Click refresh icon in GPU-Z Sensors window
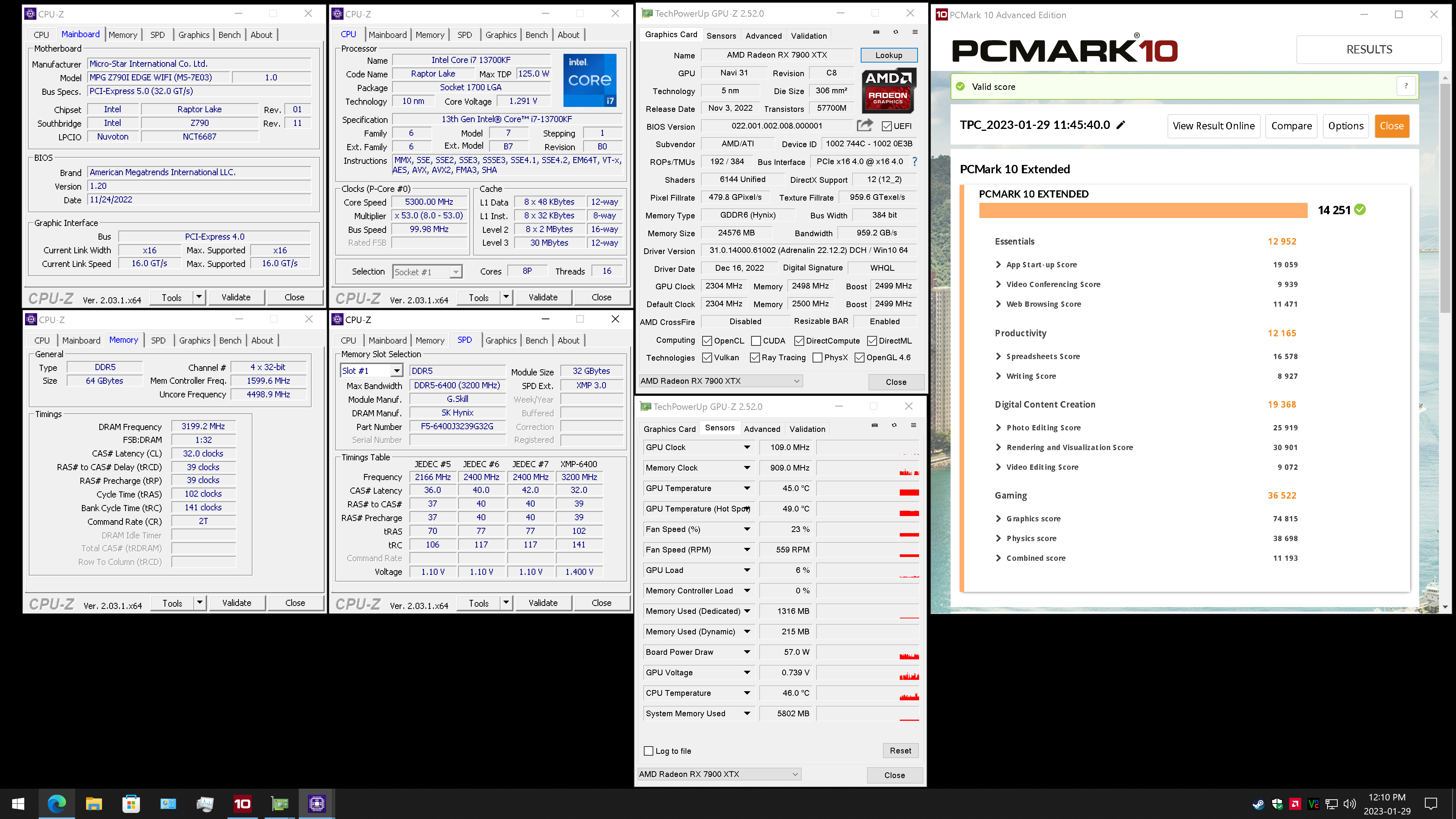 [x=894, y=425]
